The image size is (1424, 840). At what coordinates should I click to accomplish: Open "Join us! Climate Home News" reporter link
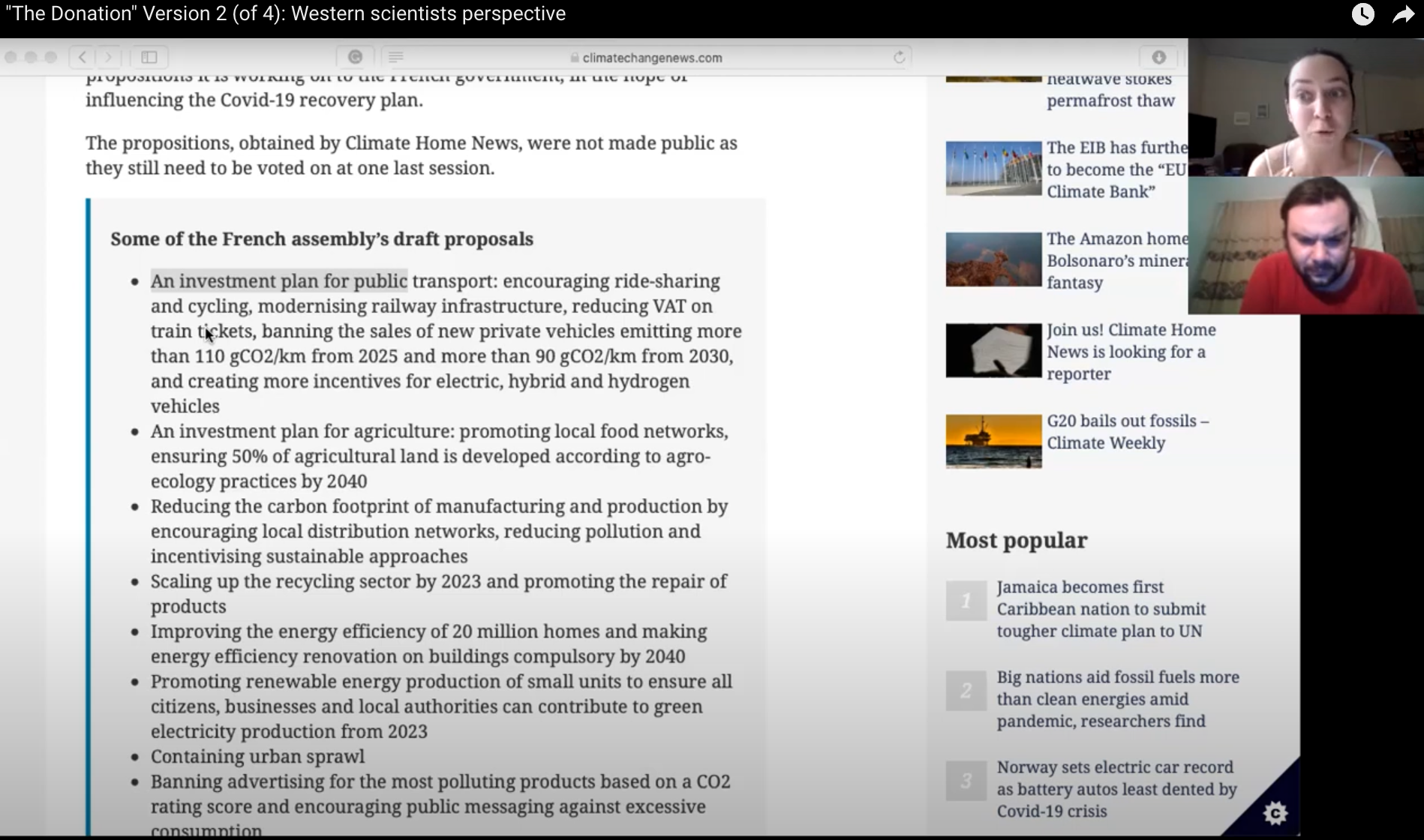click(x=1131, y=352)
